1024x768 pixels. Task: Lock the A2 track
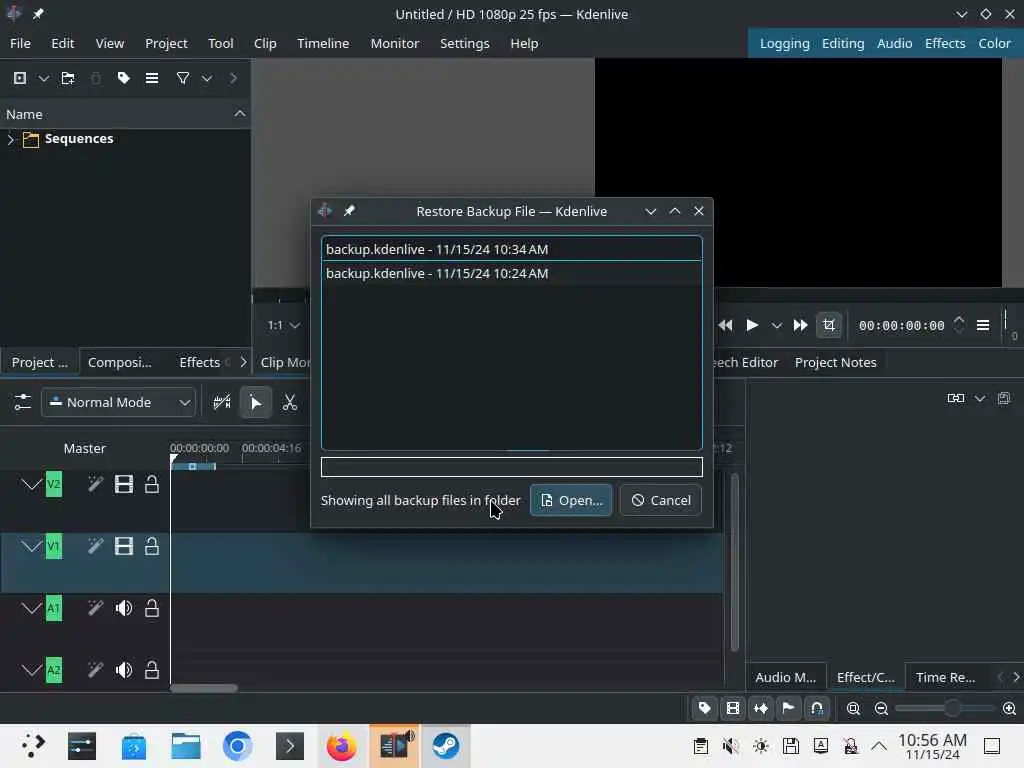[152, 670]
